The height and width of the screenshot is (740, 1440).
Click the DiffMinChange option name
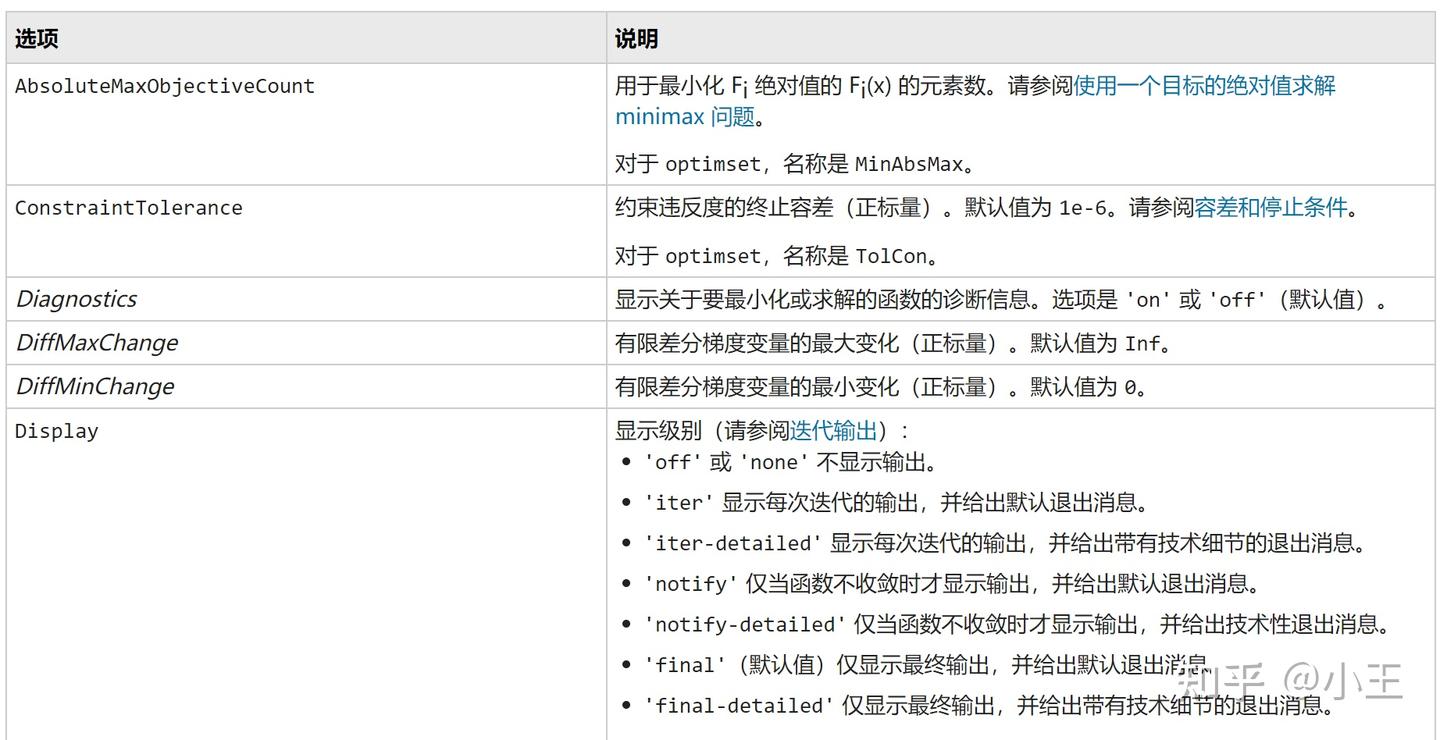point(94,387)
